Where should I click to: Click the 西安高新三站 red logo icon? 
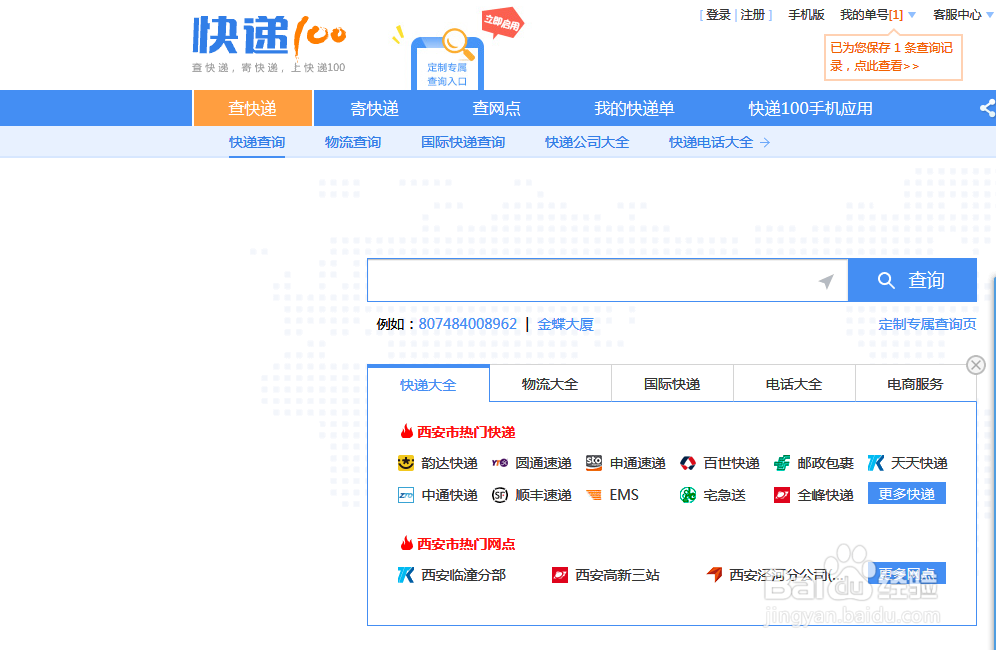click(x=560, y=575)
